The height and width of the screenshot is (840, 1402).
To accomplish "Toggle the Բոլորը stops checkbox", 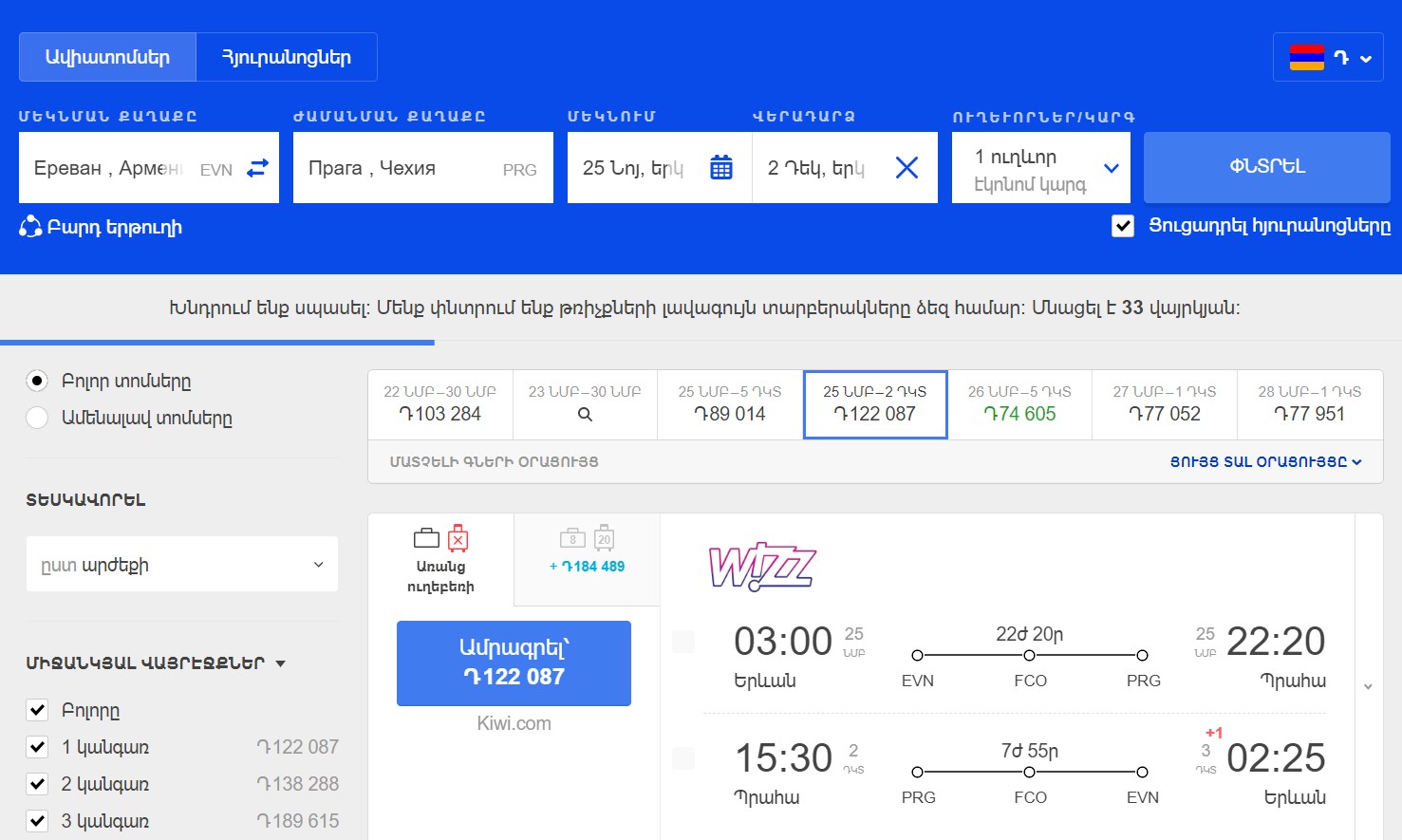I will (37, 710).
